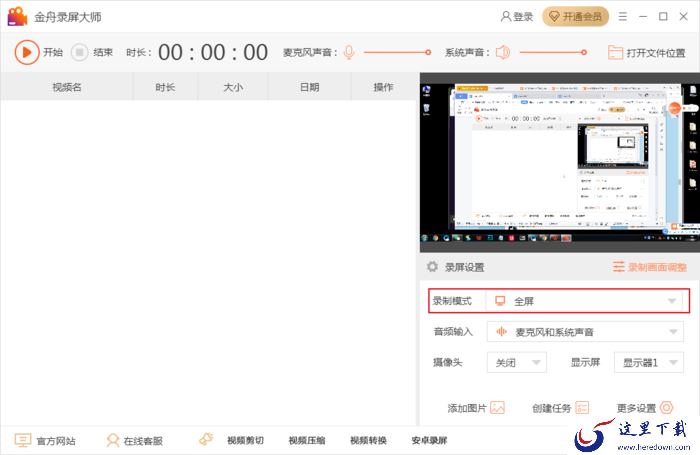Viewport: 700px width, 455px height.
Task: Start recording with the orange play button
Action: [x=27, y=52]
